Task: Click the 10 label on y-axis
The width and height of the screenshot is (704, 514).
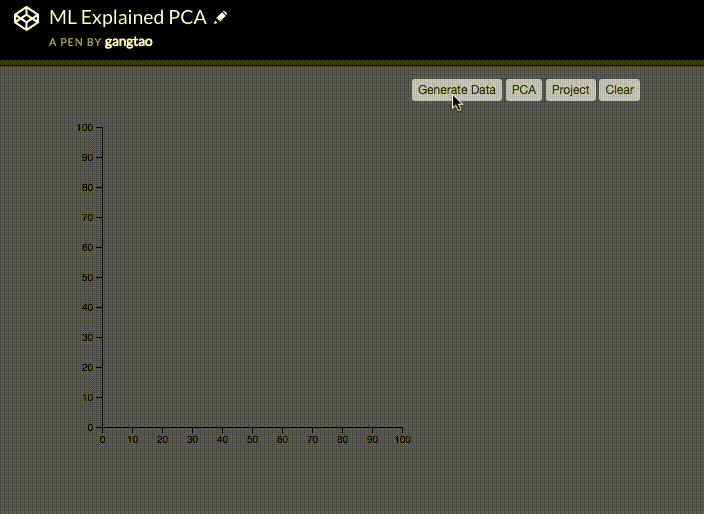Action: (x=88, y=397)
